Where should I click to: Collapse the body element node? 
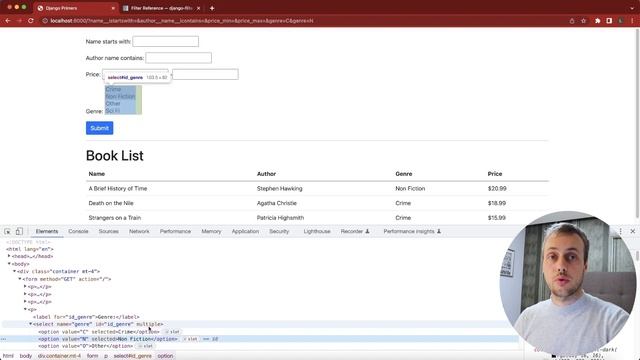[x=9, y=264]
